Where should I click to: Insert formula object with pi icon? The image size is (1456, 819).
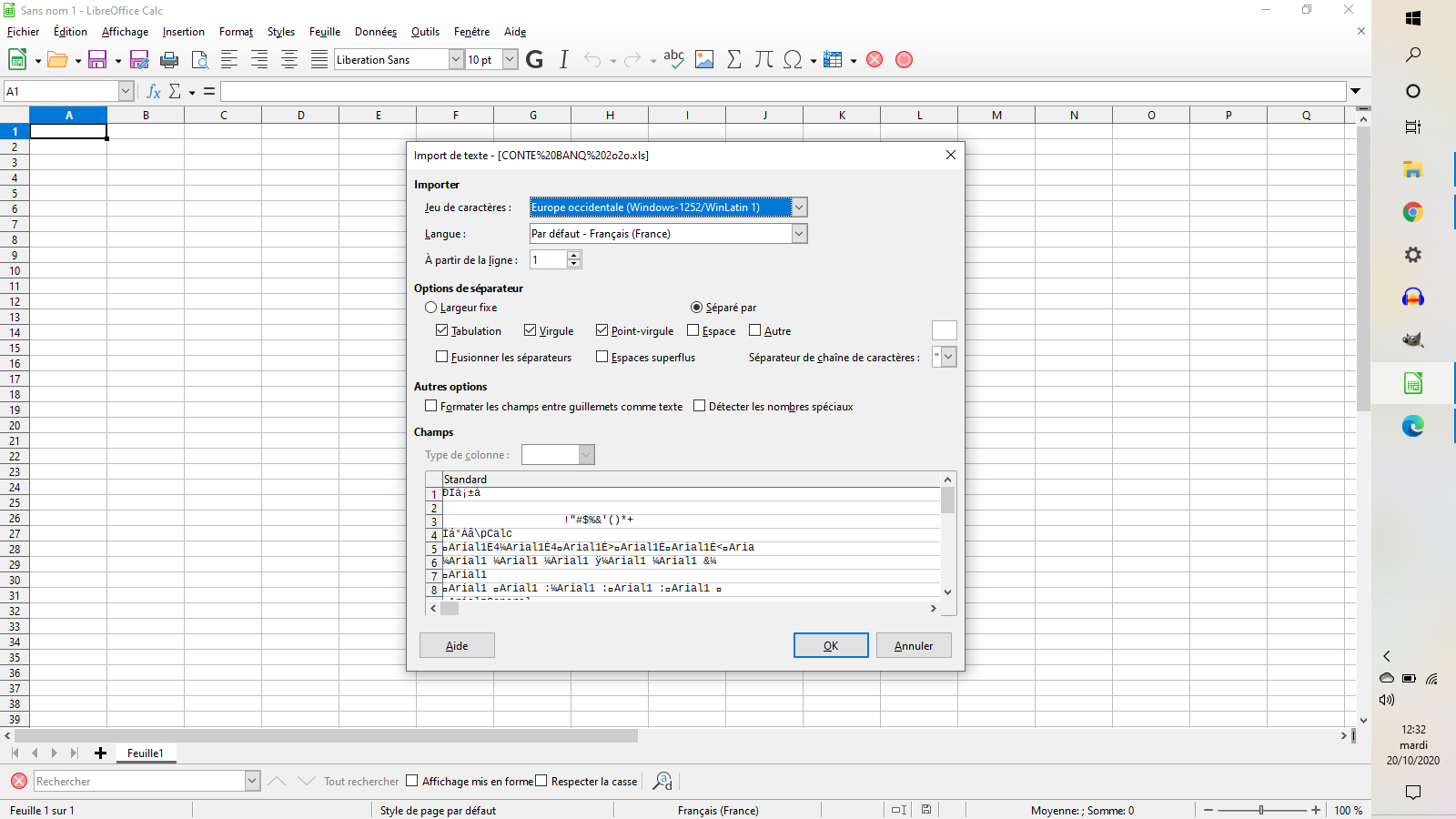[x=764, y=59]
